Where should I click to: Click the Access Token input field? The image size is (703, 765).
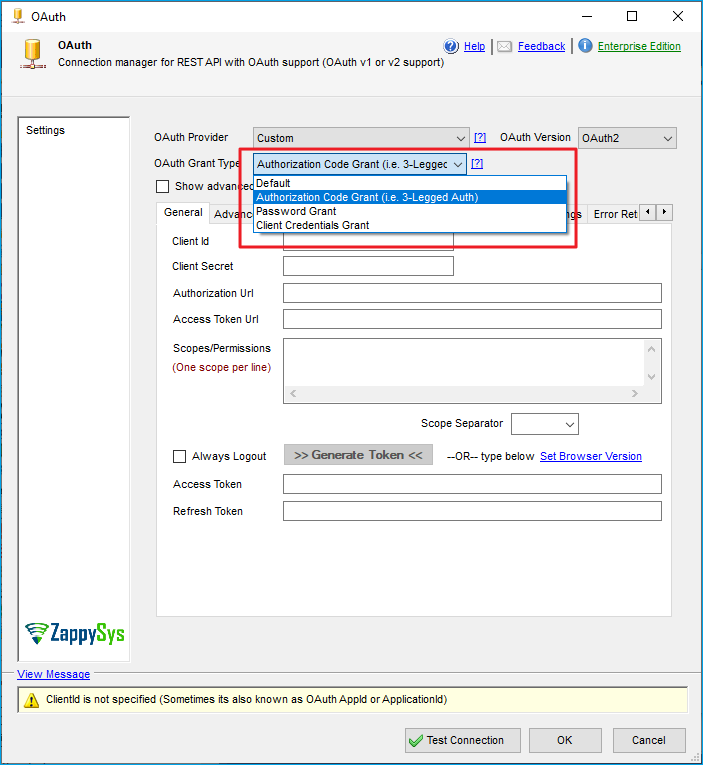[472, 484]
